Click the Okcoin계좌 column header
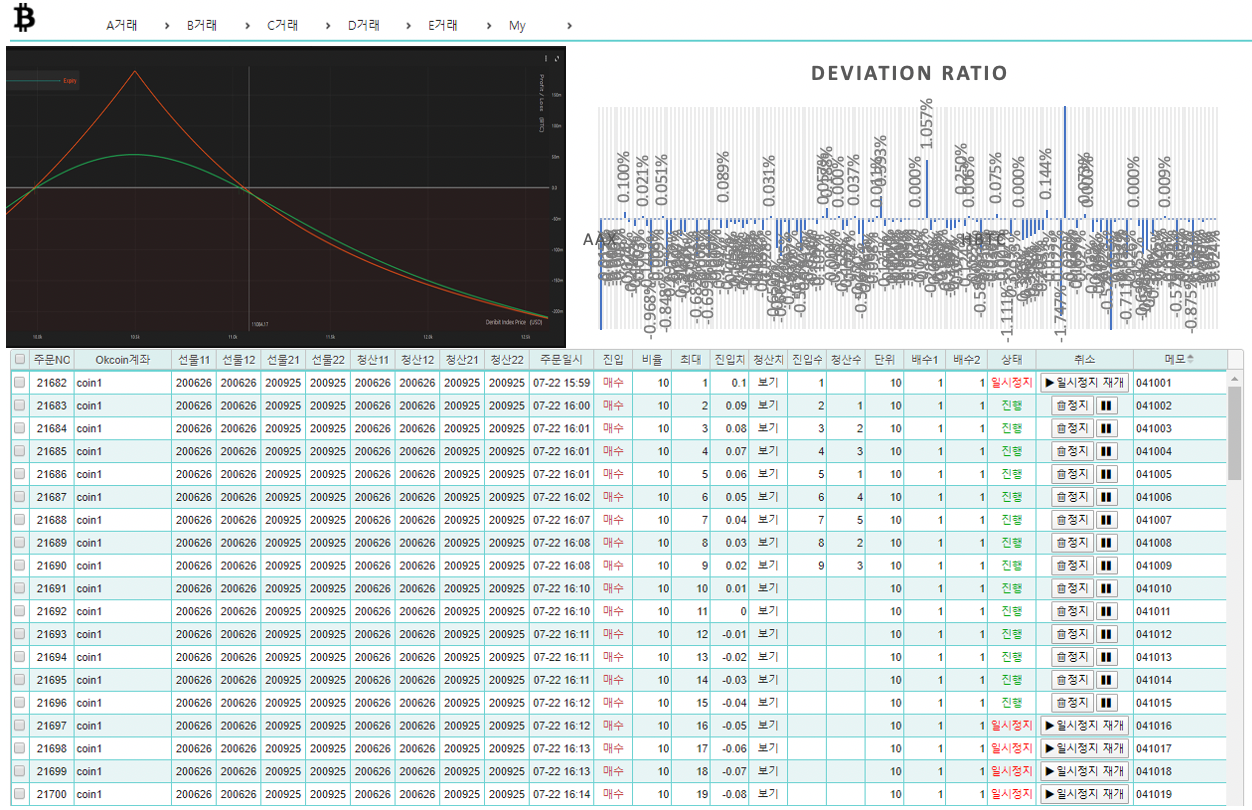Screen dimensions: 1252x810 coord(123,359)
